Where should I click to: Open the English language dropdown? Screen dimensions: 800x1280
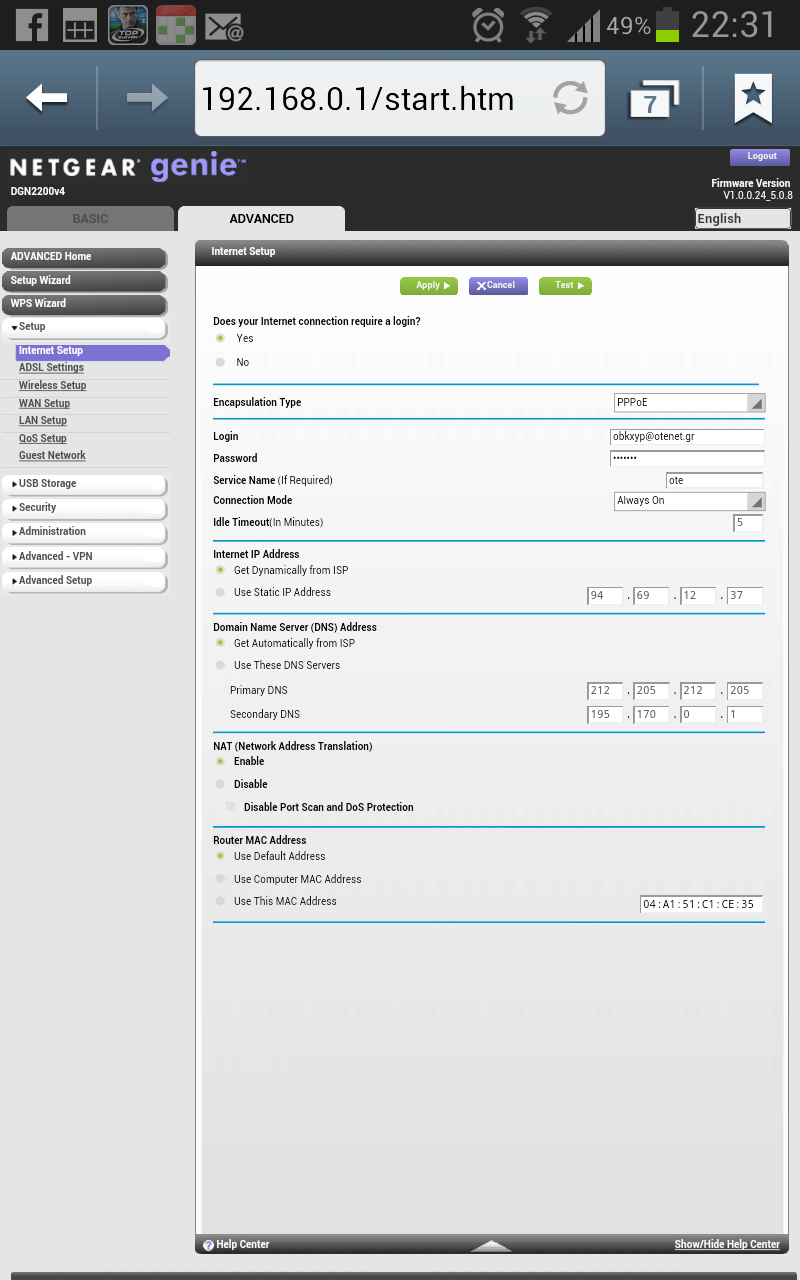click(743, 218)
